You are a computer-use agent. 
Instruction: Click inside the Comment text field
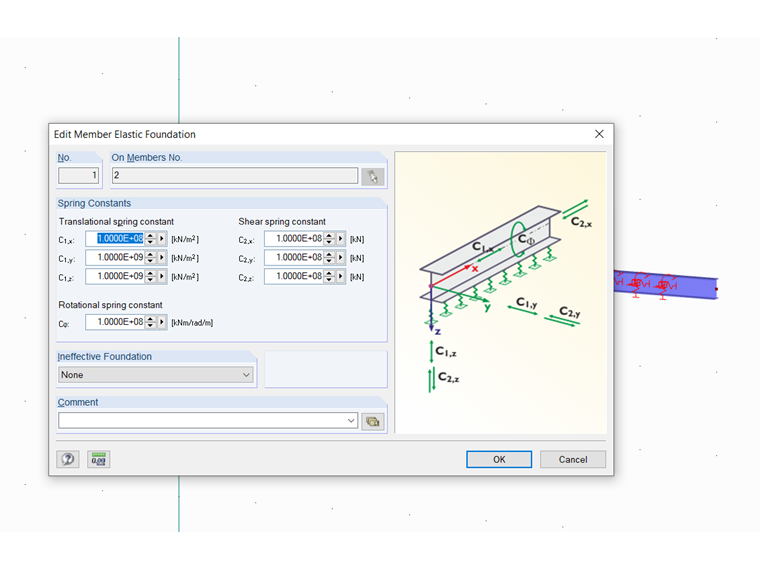coord(202,421)
